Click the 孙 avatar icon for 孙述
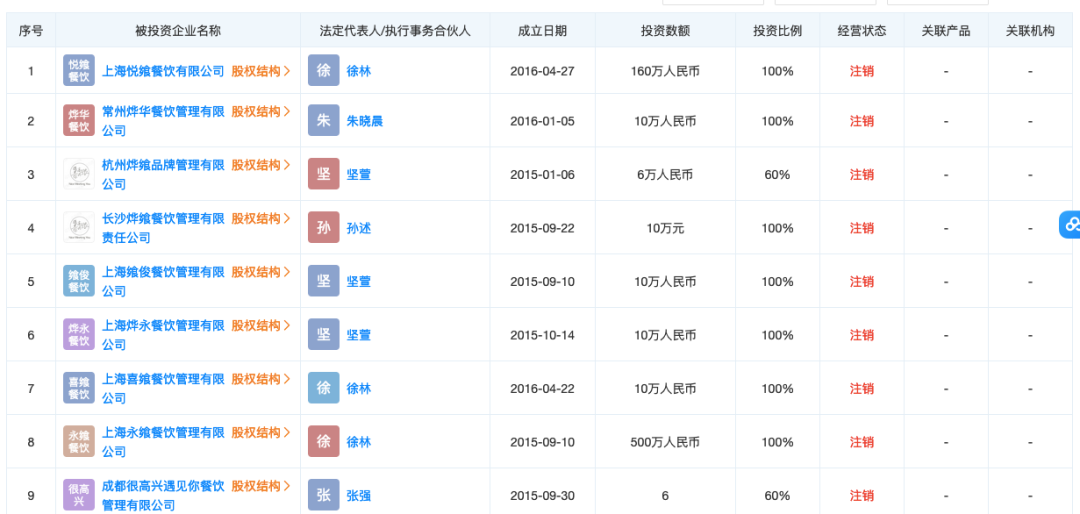The height and width of the screenshot is (514, 1080). (x=323, y=228)
